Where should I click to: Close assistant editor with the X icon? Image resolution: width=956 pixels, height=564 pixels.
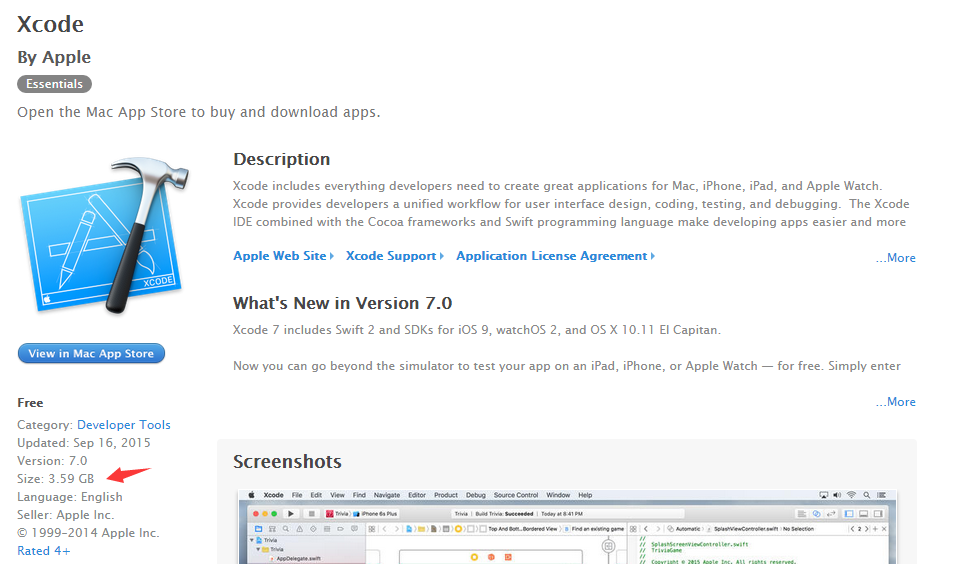click(x=884, y=529)
